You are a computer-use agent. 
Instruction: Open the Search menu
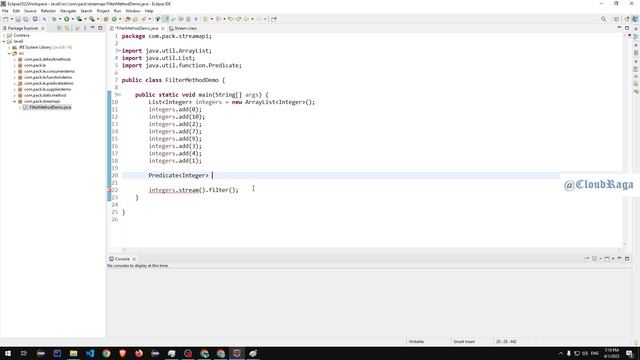click(x=86, y=11)
